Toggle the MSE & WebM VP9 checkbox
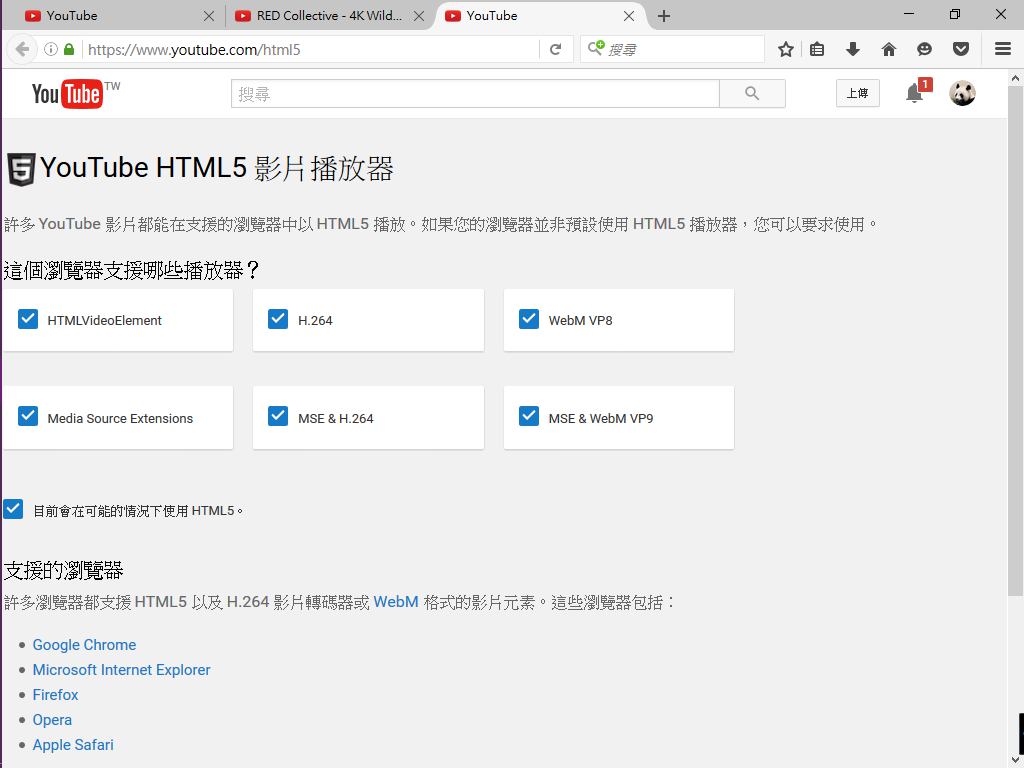 [x=529, y=417]
